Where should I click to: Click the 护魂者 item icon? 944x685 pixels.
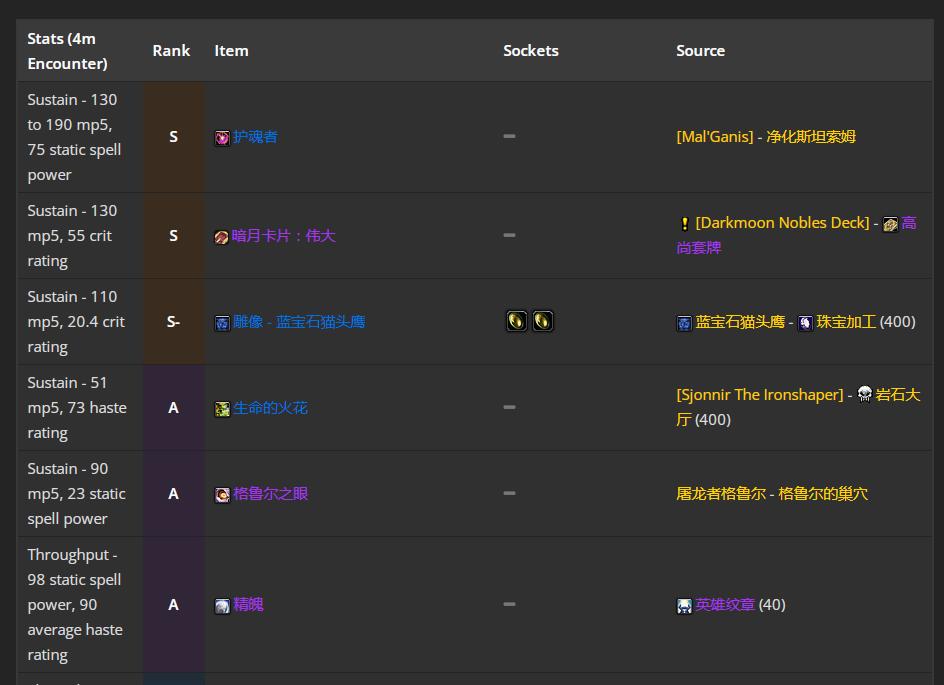pos(222,138)
